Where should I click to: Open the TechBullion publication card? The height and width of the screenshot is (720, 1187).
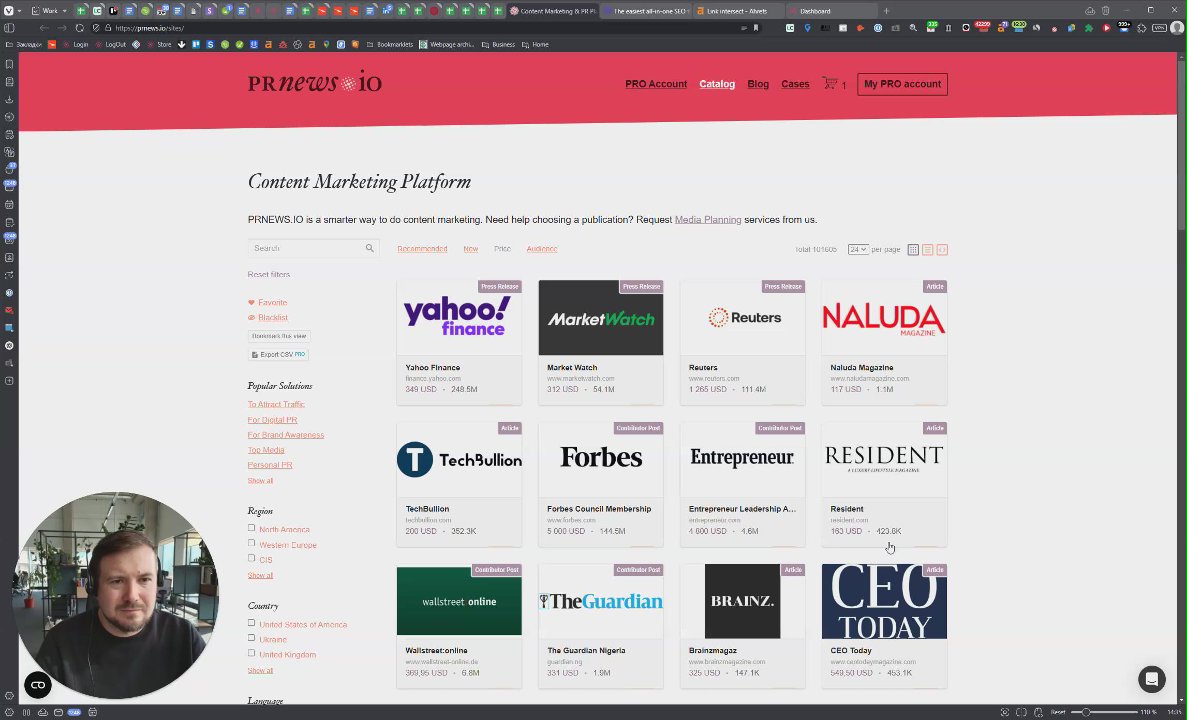(x=459, y=484)
